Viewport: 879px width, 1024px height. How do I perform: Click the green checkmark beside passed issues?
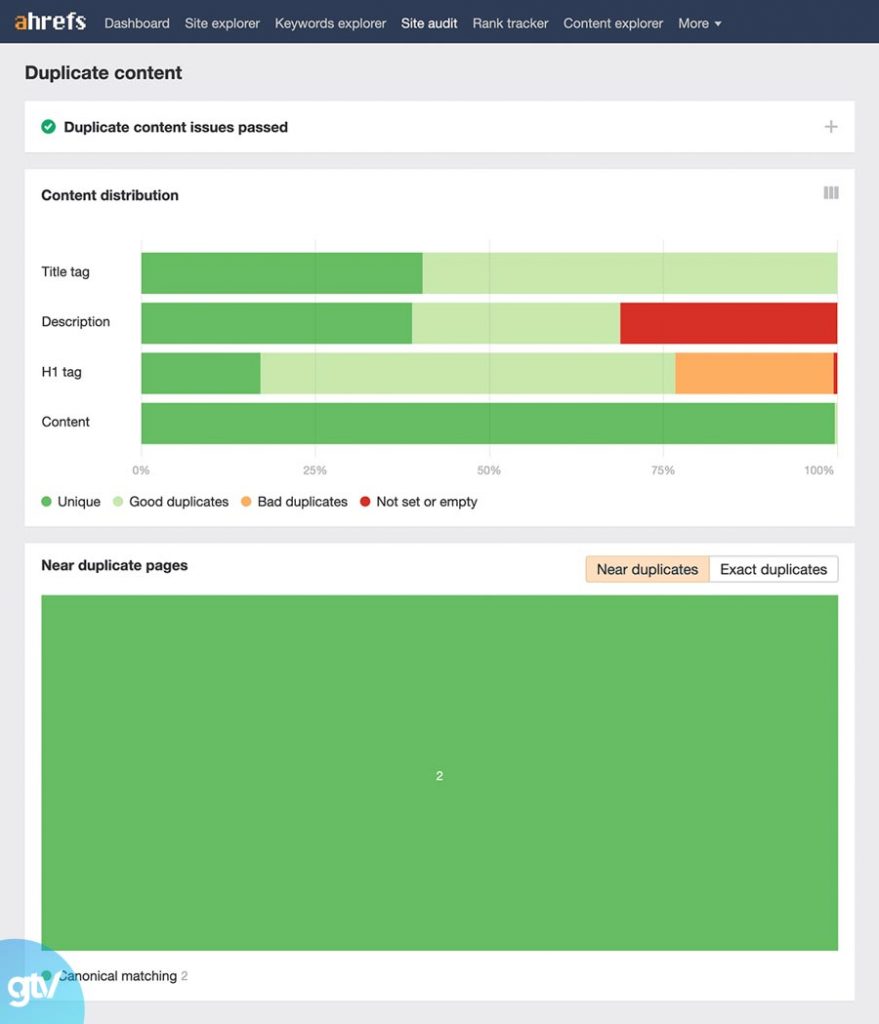tap(48, 127)
